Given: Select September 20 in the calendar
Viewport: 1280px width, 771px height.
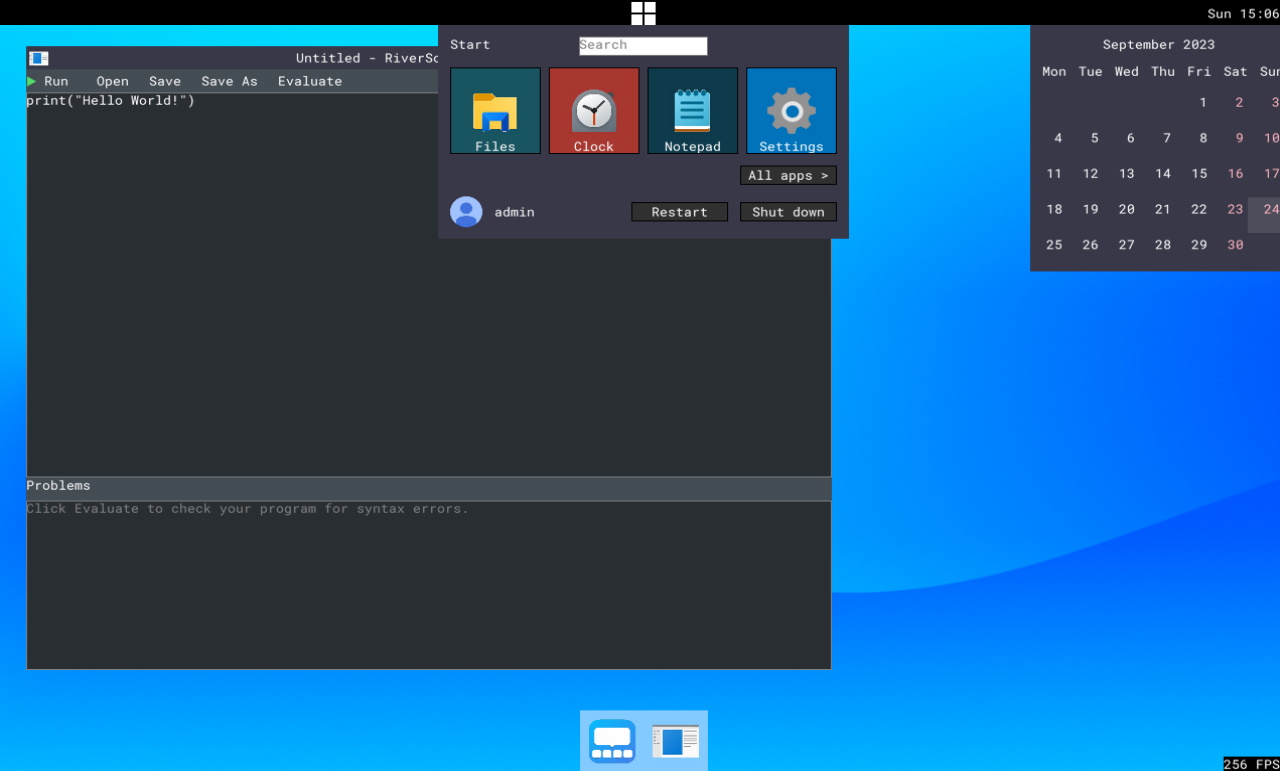Looking at the screenshot, I should tap(1127, 210).
